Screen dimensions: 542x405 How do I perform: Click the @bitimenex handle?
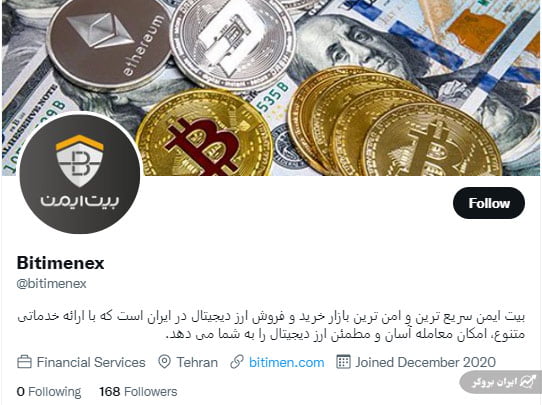(x=52, y=284)
